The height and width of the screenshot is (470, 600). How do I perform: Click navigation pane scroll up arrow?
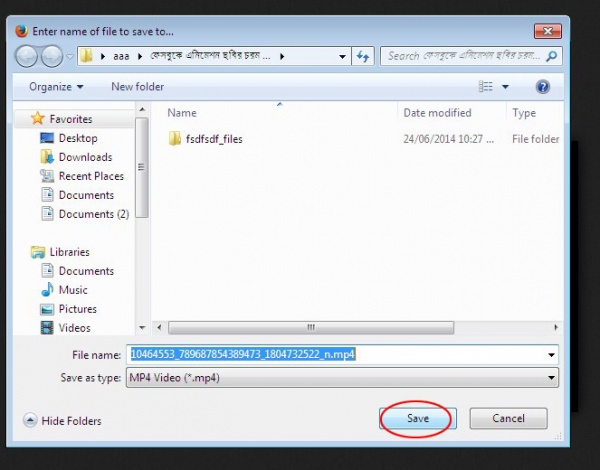[x=142, y=109]
